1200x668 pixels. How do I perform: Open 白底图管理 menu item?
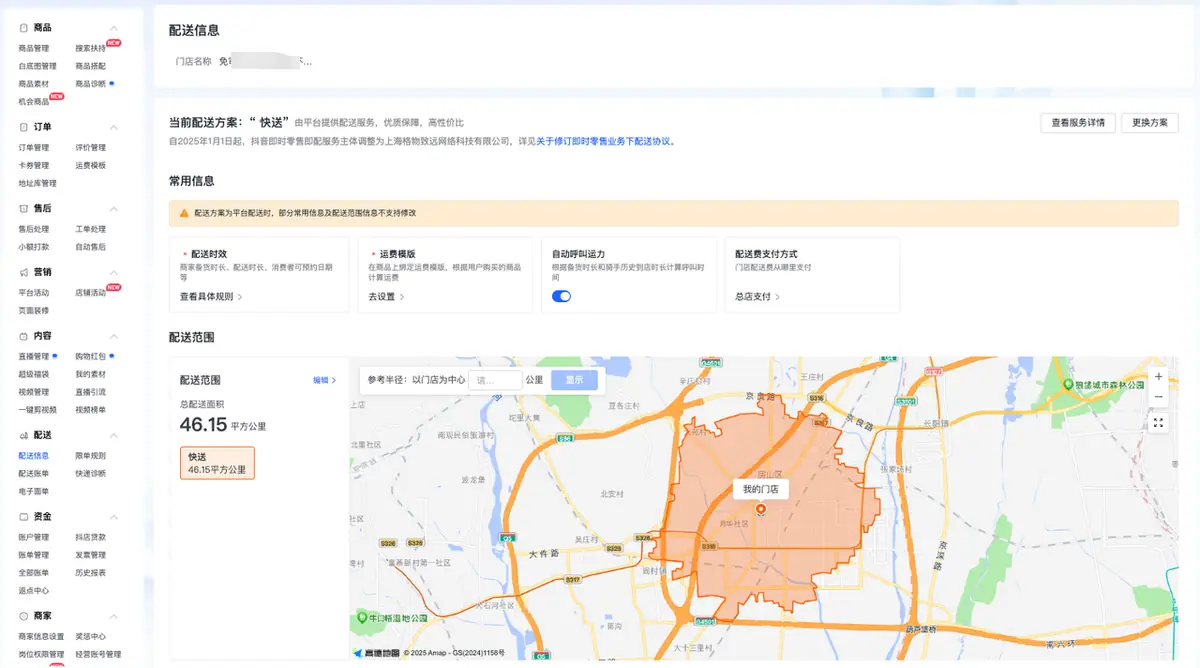38,66
